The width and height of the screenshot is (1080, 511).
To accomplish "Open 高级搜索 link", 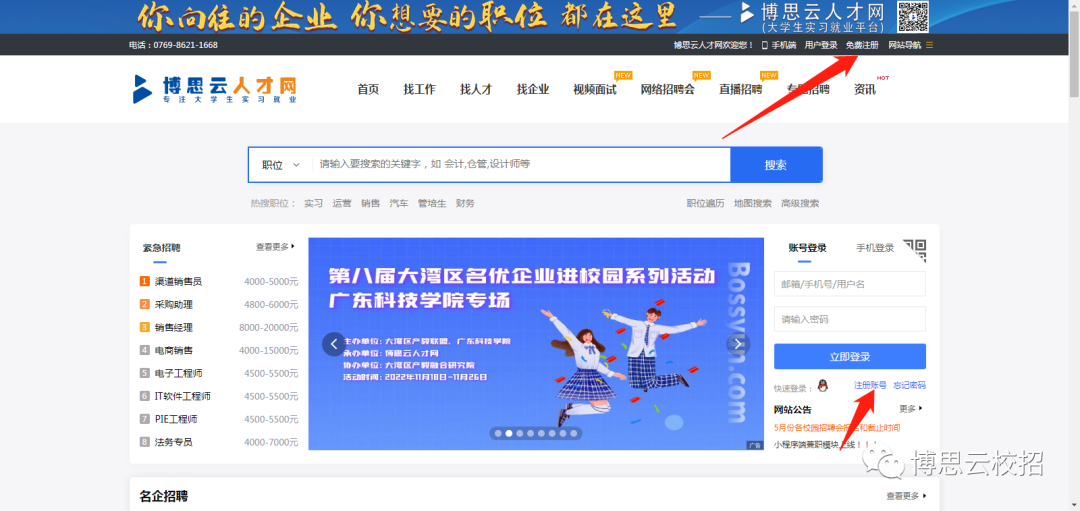I will [800, 203].
